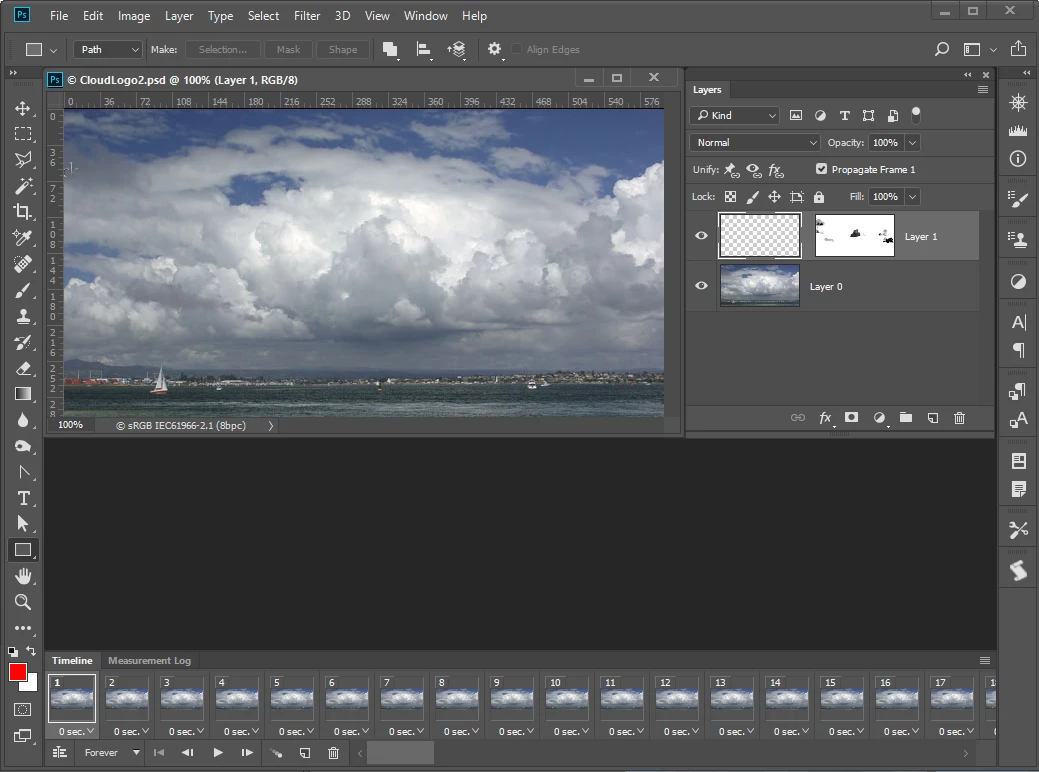This screenshot has height=772, width=1039.
Task: Select the Horizontal Type tool
Action: pos(23,498)
